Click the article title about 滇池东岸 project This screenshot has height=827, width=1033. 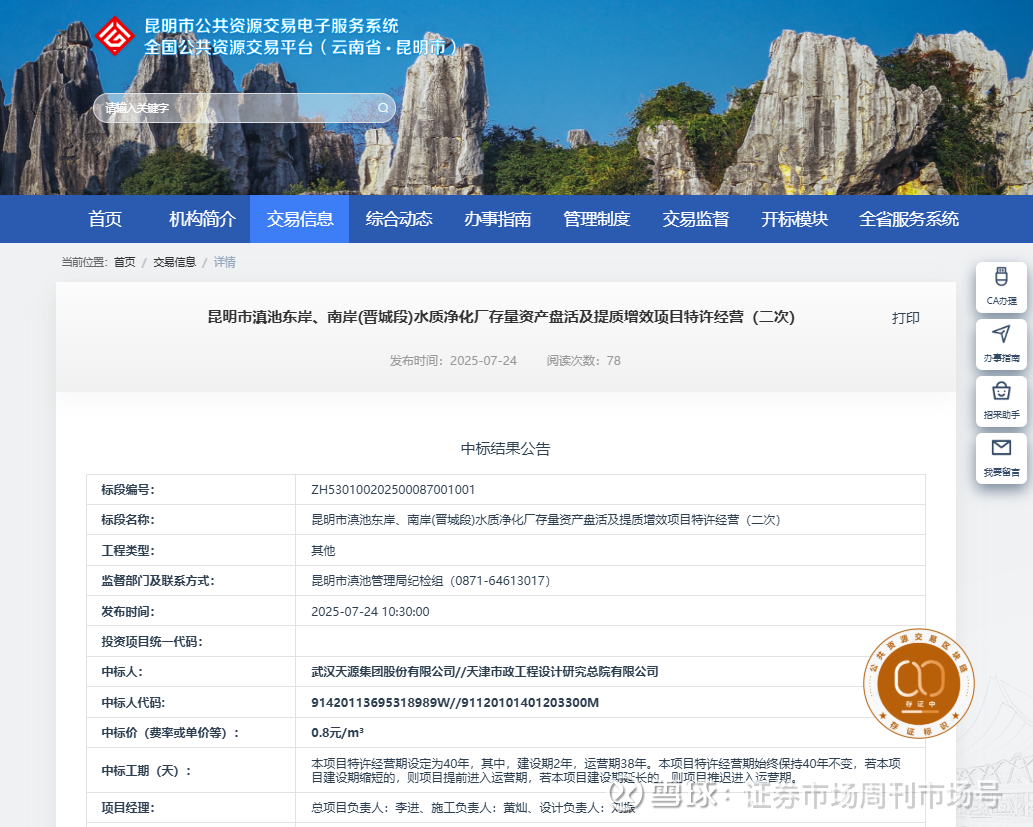(x=501, y=317)
